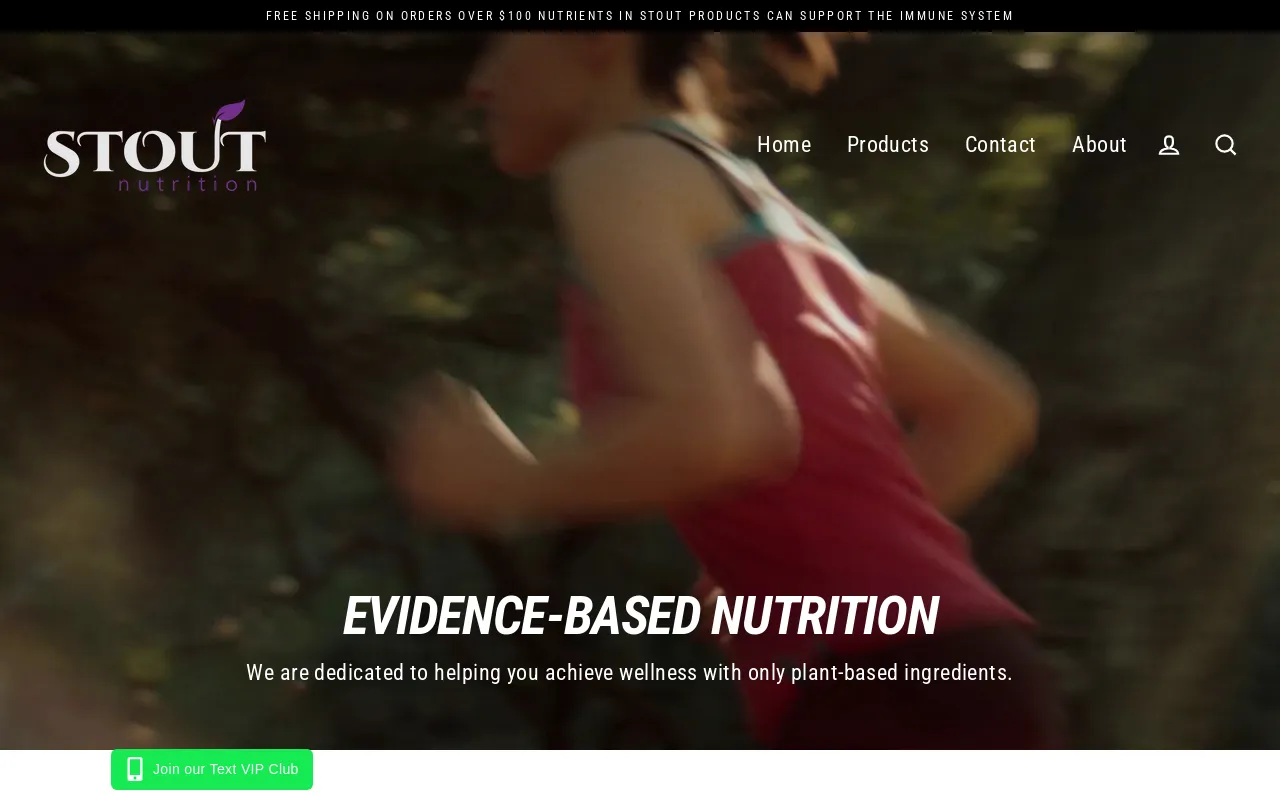Open the search magnifier icon
This screenshot has height=800, width=1280.
pyautogui.click(x=1226, y=145)
